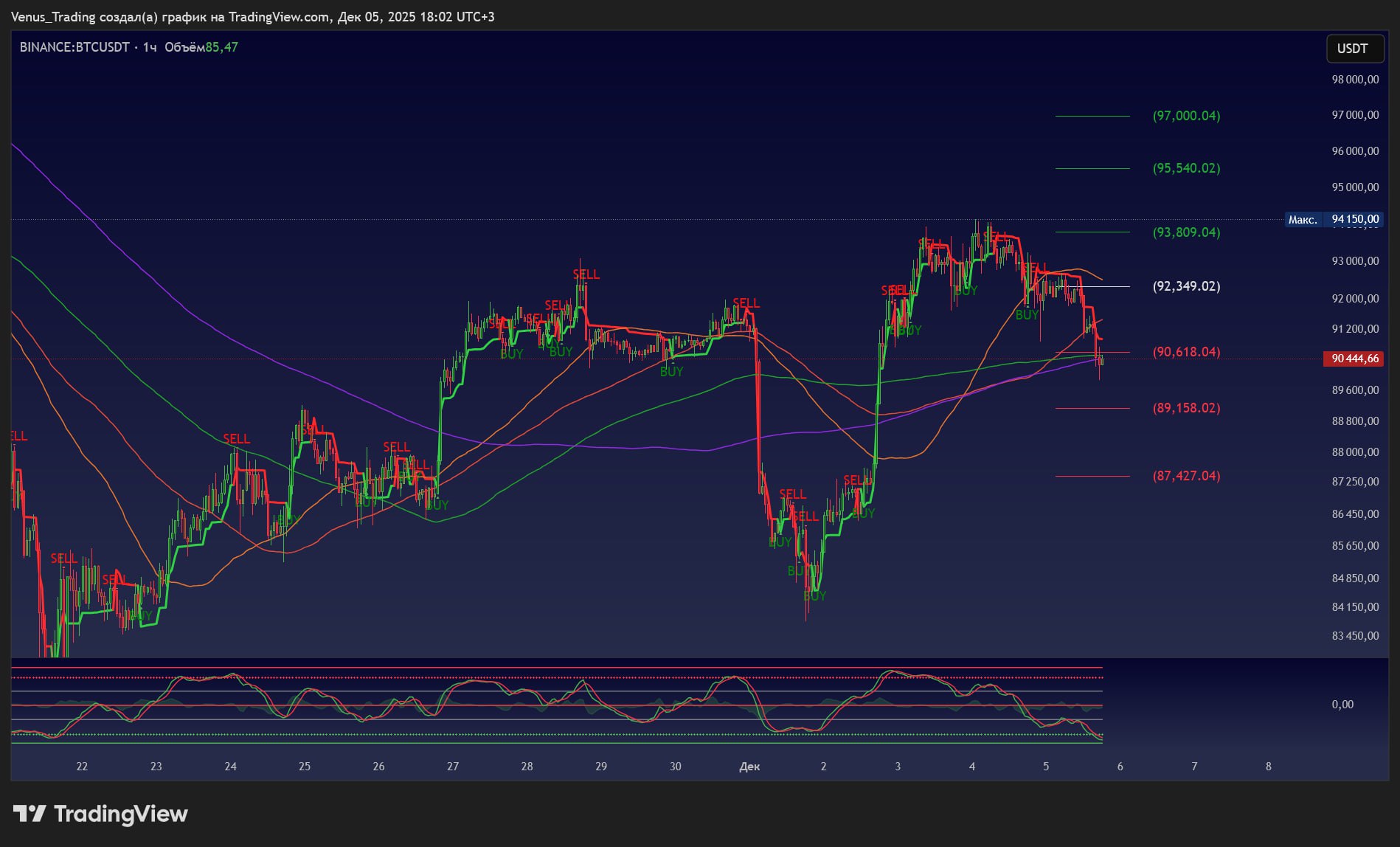This screenshot has height=847, width=1400.
Task: Click date 27 on the time axis
Action: [453, 767]
